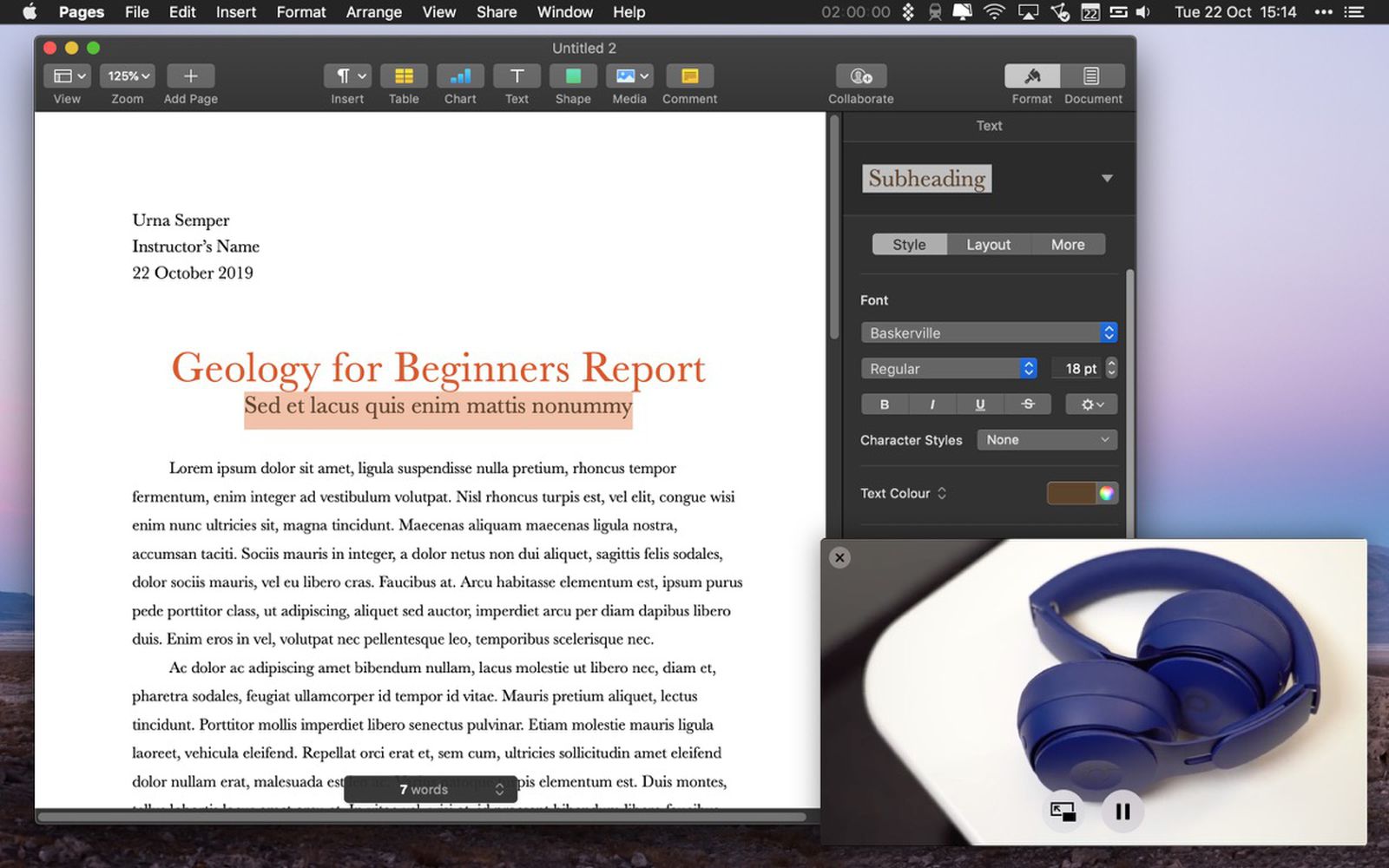Open the Baskerville font dropdown
1389x868 pixels.
point(989,333)
